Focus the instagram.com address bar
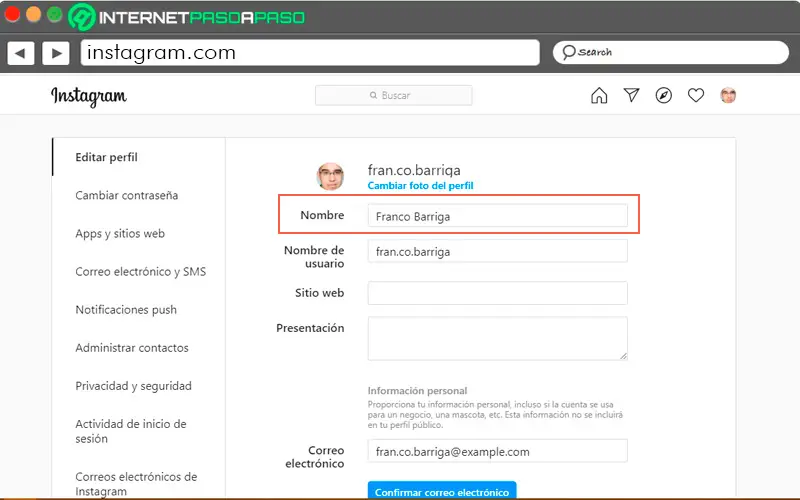Image resolution: width=800 pixels, height=500 pixels. click(310, 53)
